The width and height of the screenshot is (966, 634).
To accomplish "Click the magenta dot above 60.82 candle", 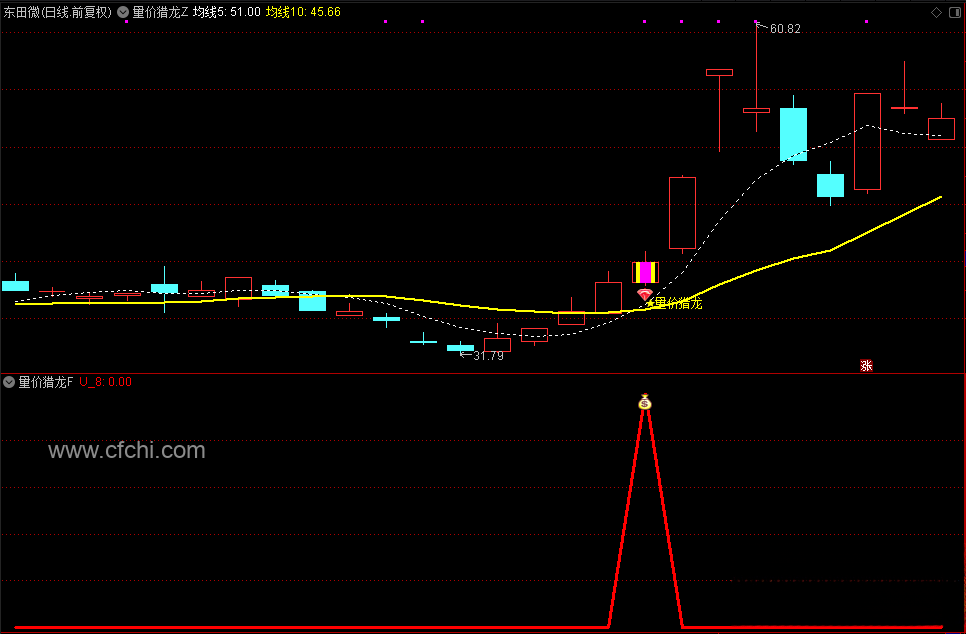I will tap(756, 22).
